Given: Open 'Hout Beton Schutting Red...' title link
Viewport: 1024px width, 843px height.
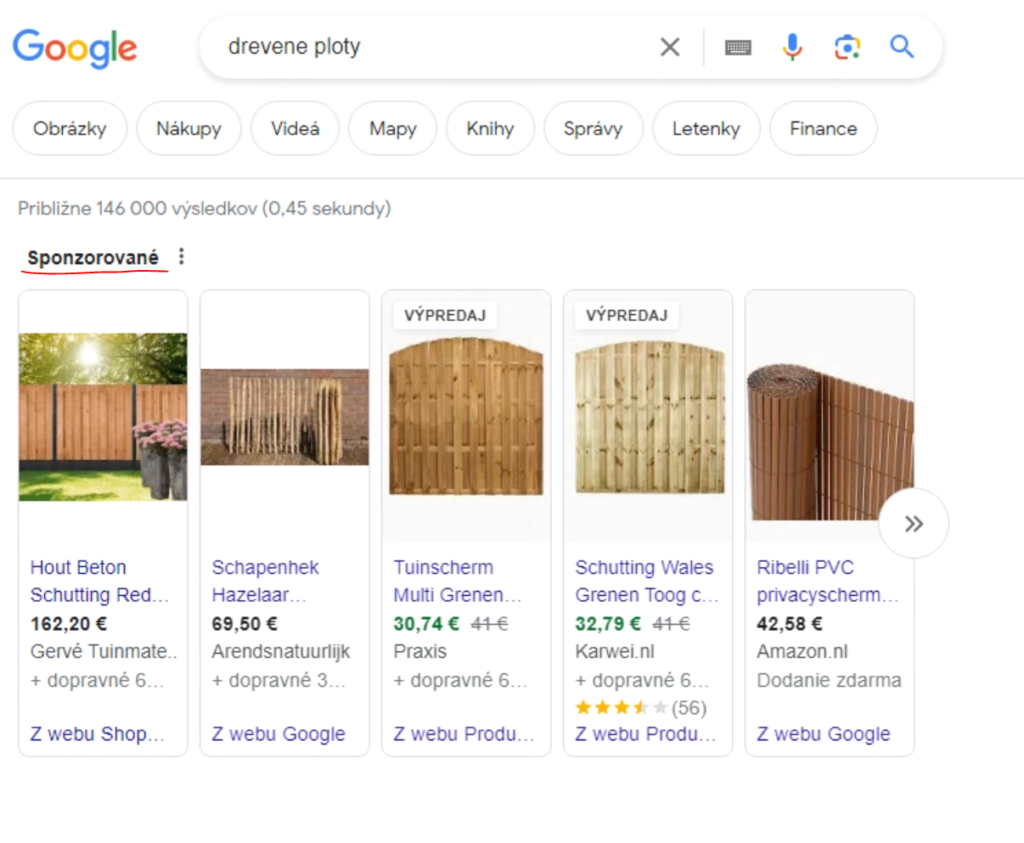Looking at the screenshot, I should (x=99, y=581).
